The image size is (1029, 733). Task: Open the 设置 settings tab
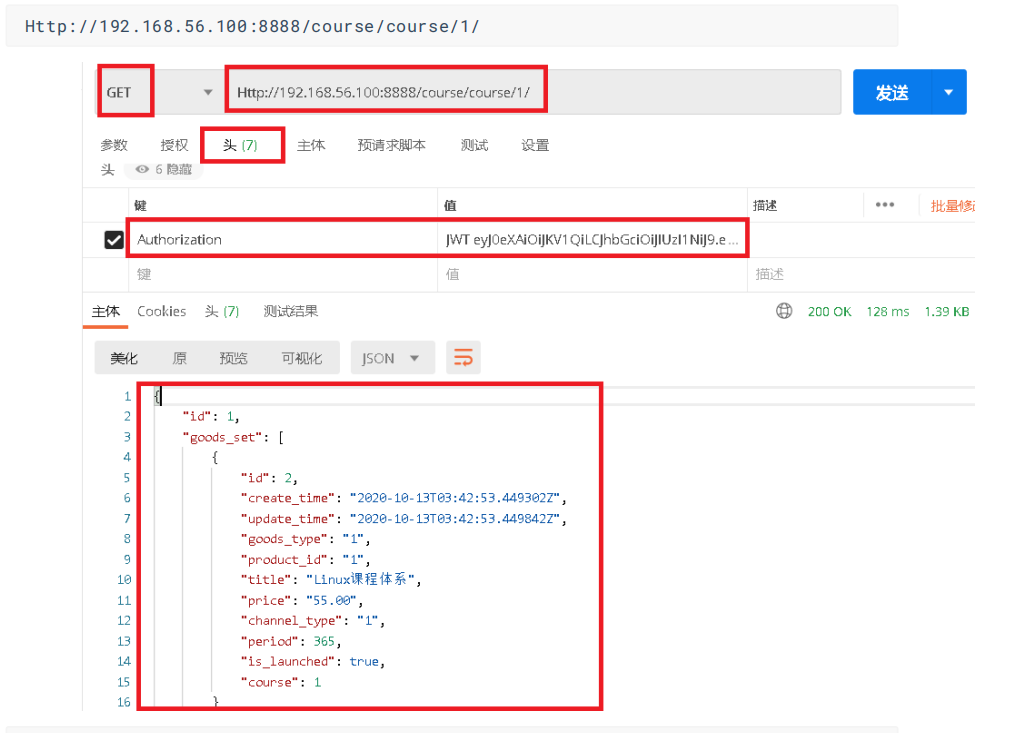[535, 145]
